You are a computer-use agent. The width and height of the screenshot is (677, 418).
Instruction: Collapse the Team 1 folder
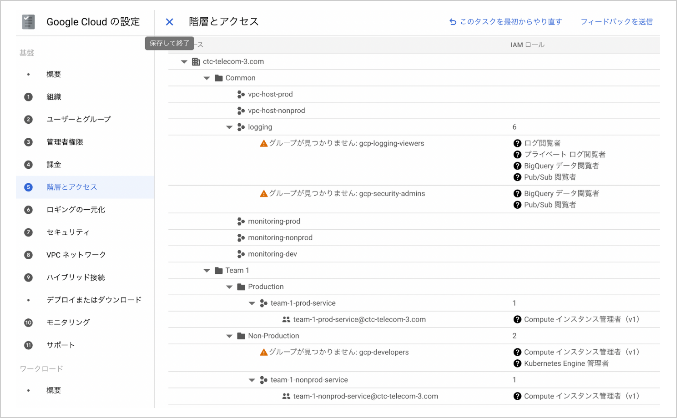pos(207,271)
